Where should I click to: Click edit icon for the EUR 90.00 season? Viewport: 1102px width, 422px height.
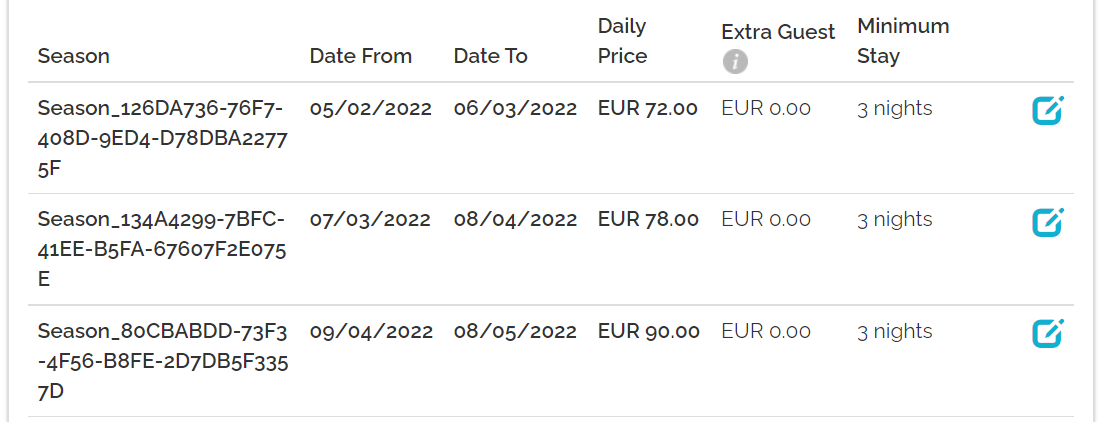coord(1048,333)
